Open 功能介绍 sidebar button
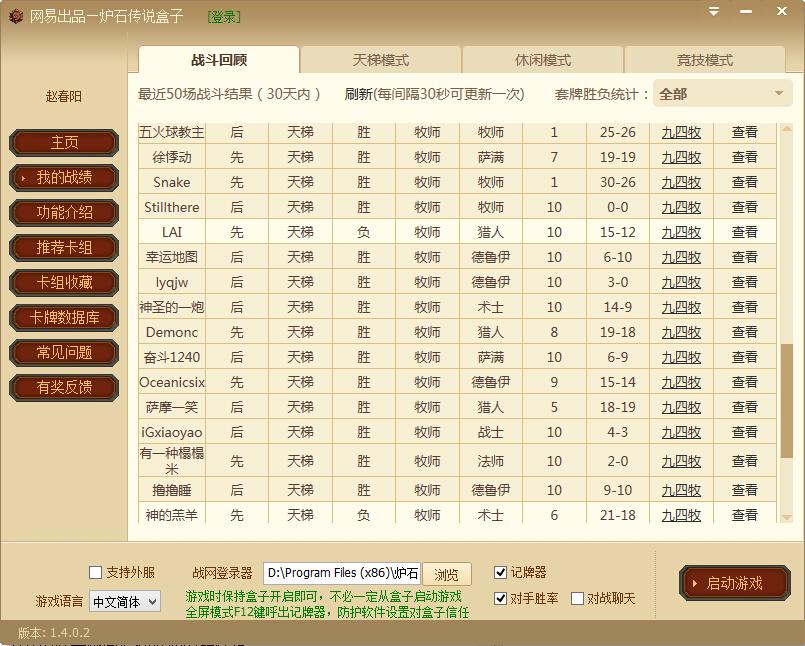This screenshot has height=646, width=805. point(64,213)
